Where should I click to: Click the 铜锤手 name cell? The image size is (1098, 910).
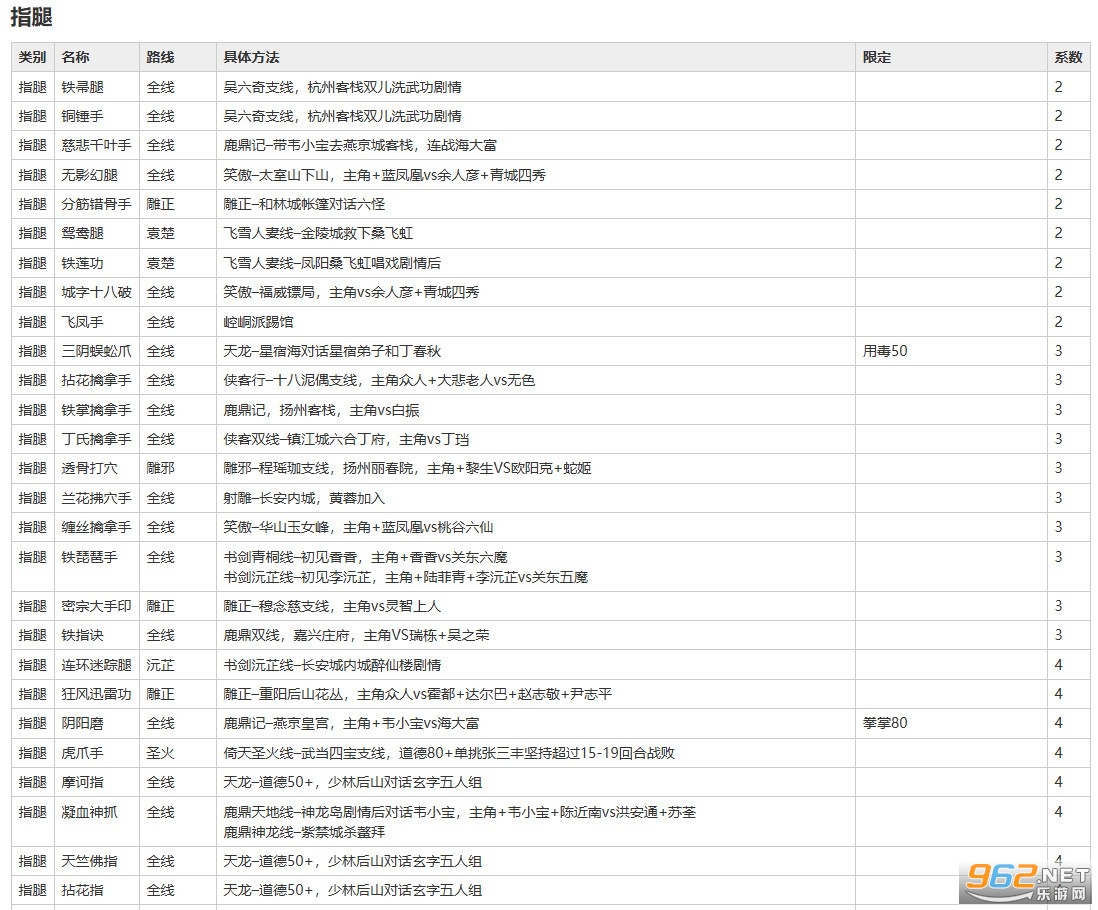pos(97,116)
